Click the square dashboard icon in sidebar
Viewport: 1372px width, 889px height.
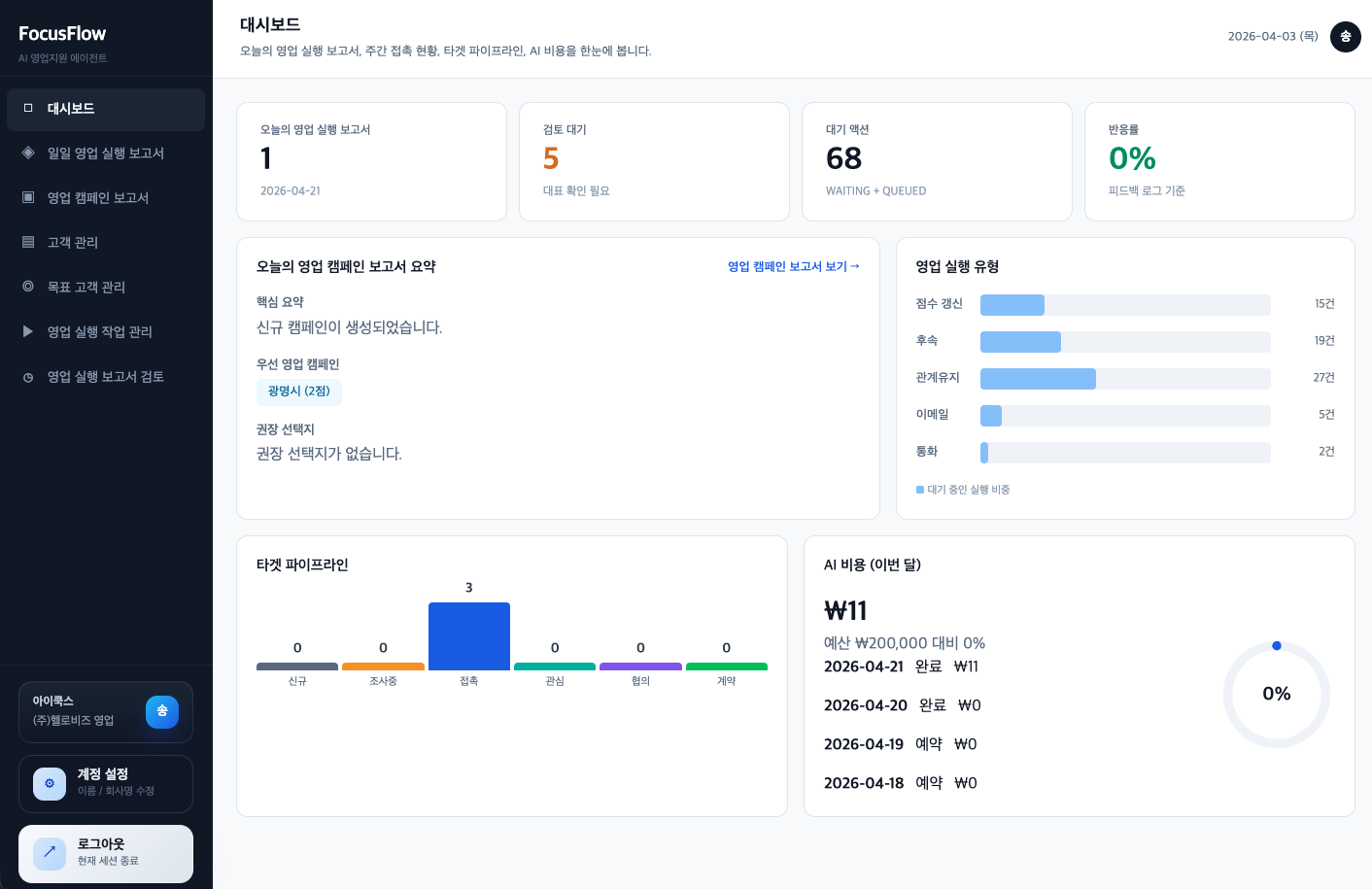click(x=28, y=108)
